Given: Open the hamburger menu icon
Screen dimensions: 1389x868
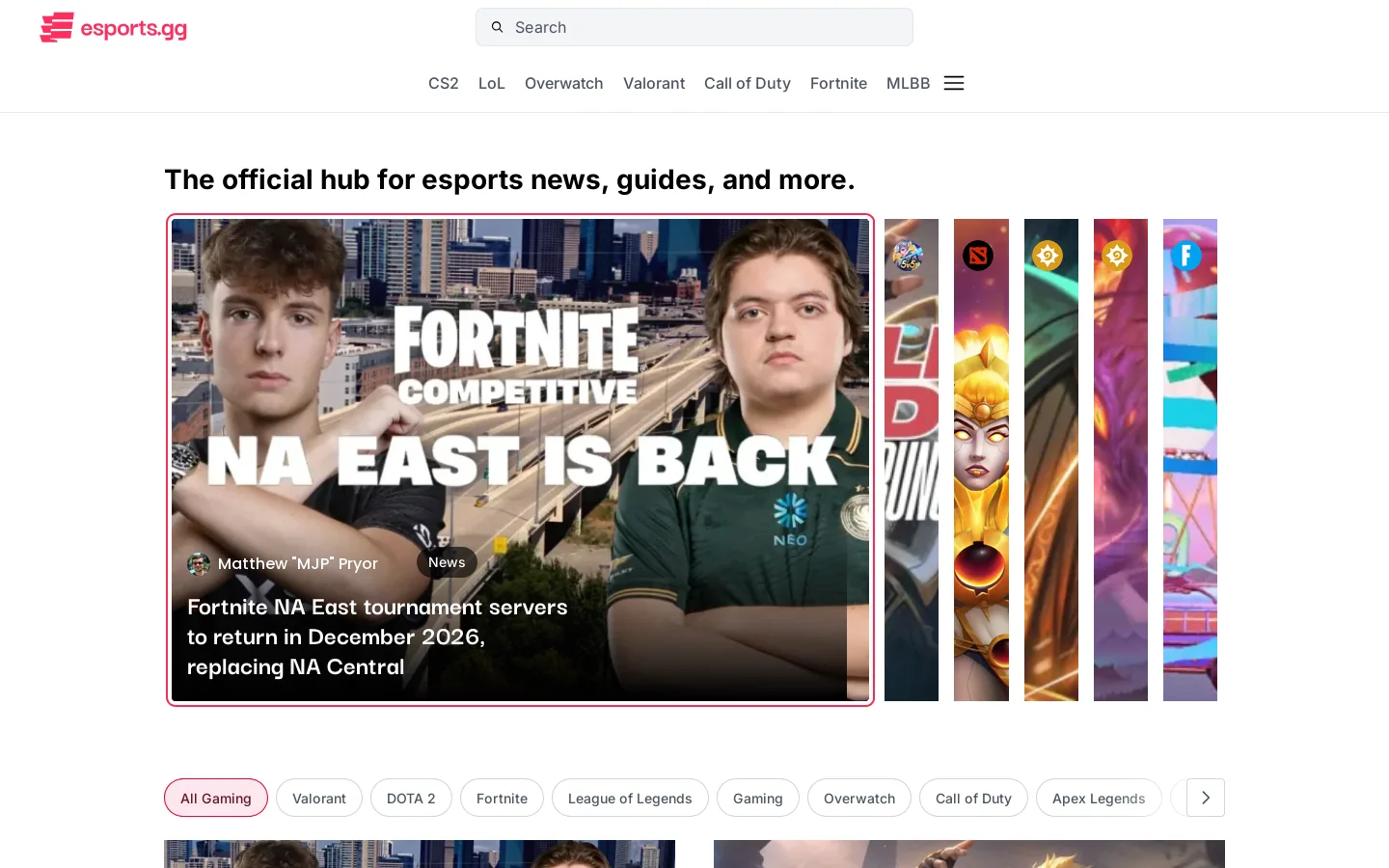Looking at the screenshot, I should [954, 83].
